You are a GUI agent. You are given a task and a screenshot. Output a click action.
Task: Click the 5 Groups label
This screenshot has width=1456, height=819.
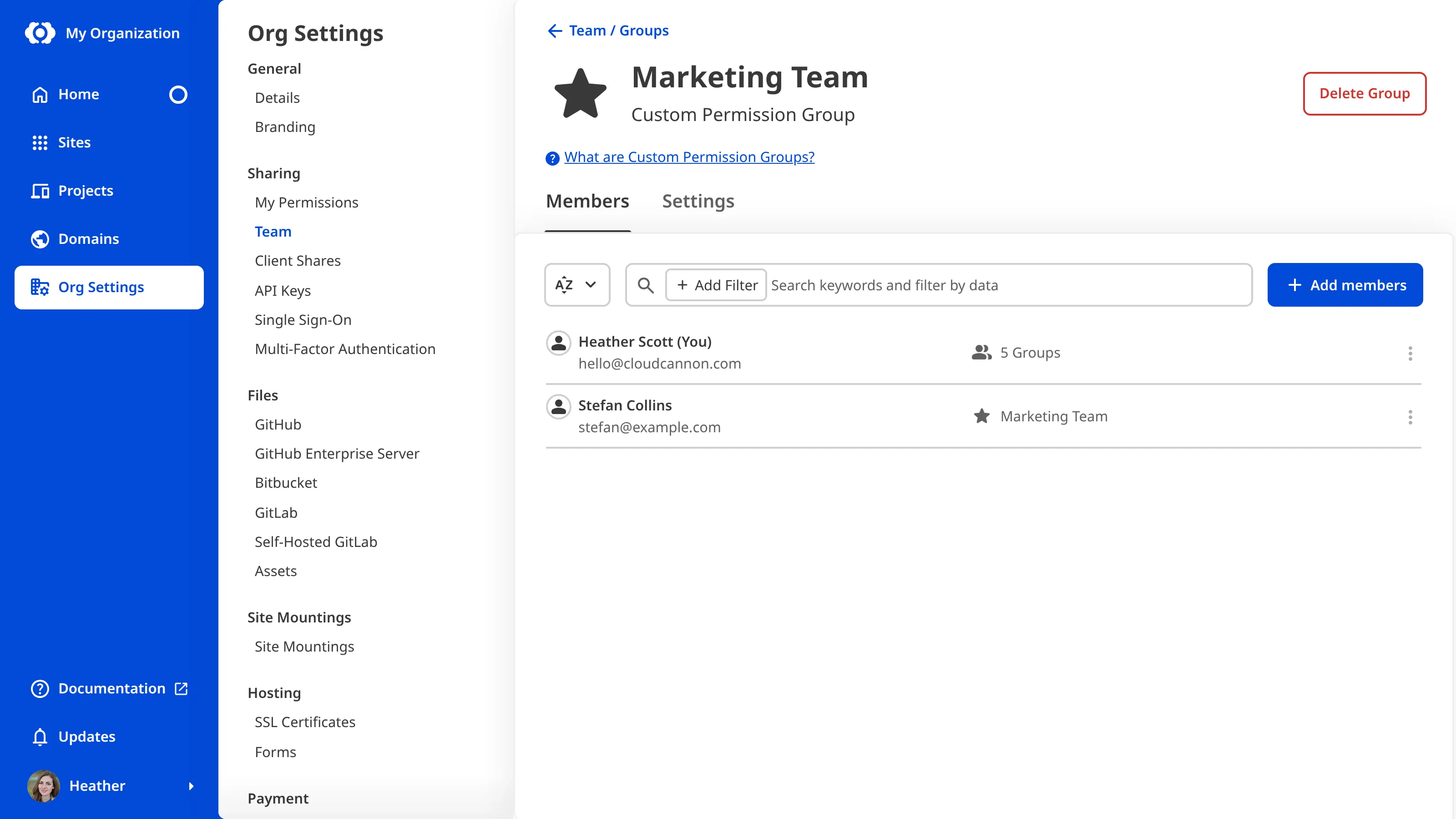tap(1030, 353)
